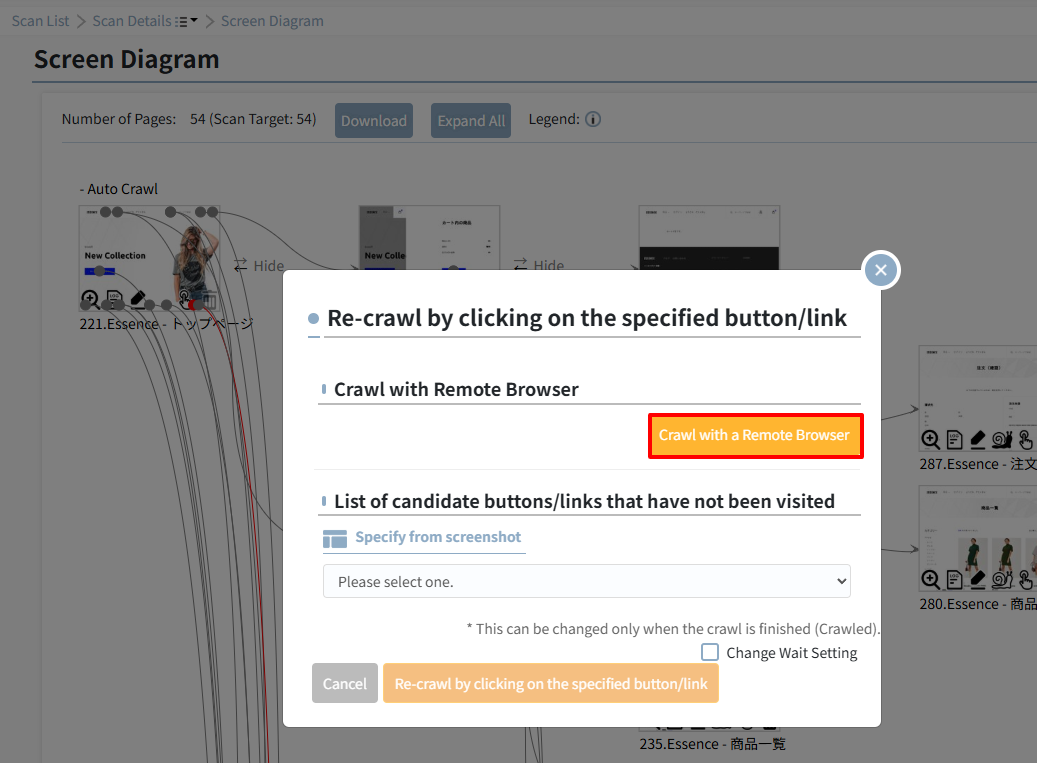Click the edit pencil icon on page 287
The height and width of the screenshot is (763, 1037).
tap(977, 439)
